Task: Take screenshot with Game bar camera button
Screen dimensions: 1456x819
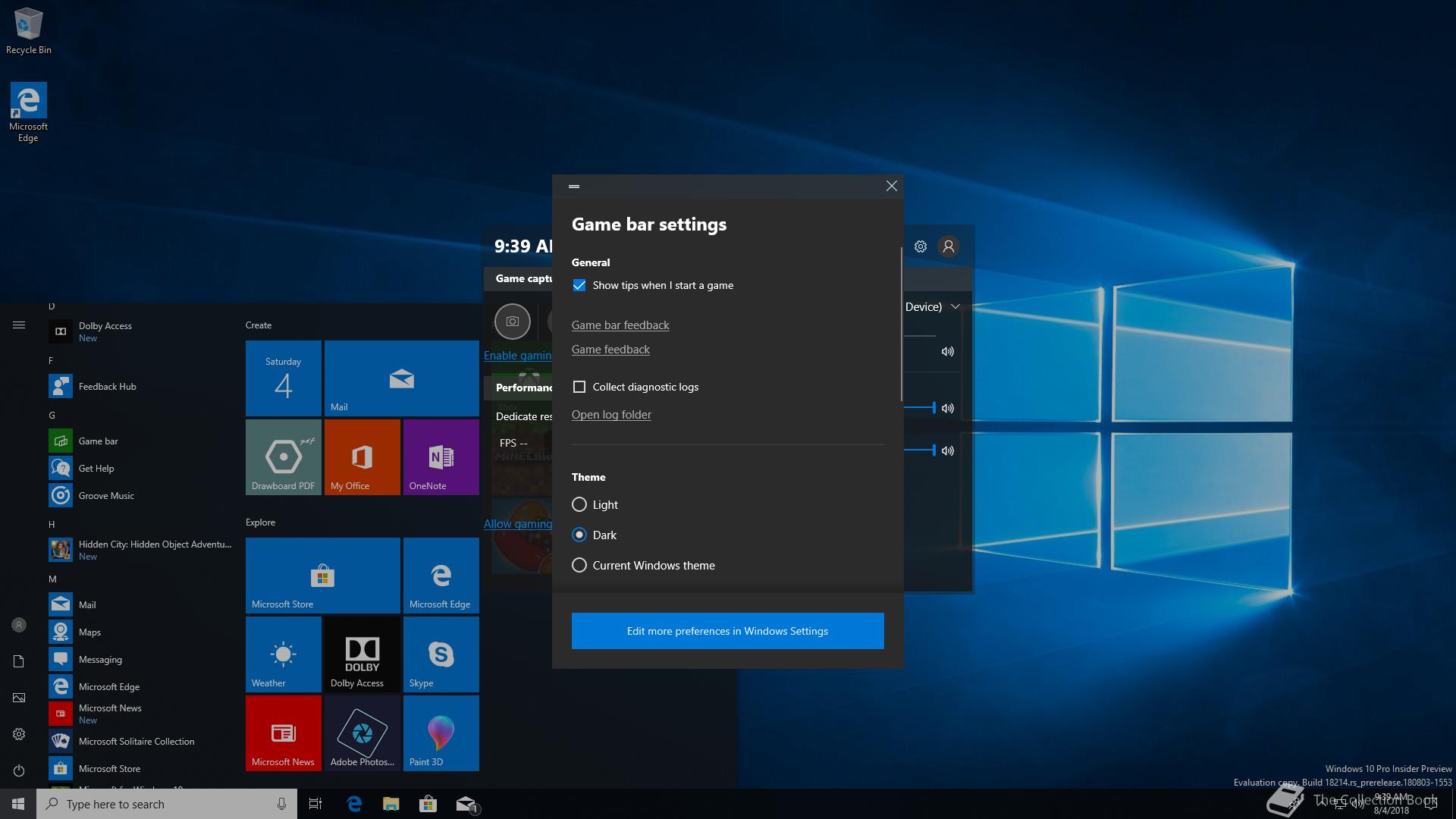Action: click(x=513, y=322)
